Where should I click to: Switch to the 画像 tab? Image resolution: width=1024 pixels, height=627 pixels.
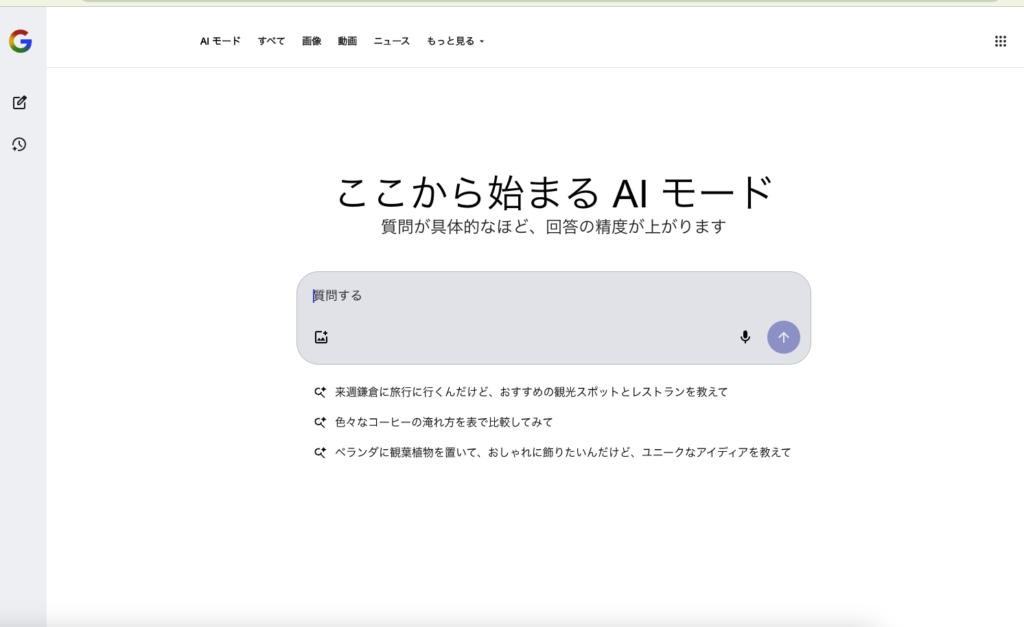[310, 41]
